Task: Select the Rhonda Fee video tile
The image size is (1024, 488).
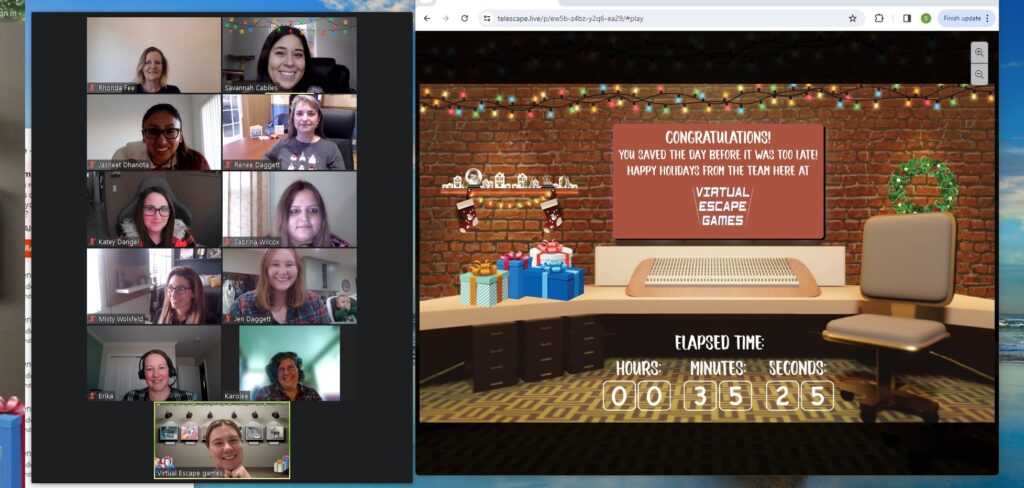Action: [x=154, y=55]
